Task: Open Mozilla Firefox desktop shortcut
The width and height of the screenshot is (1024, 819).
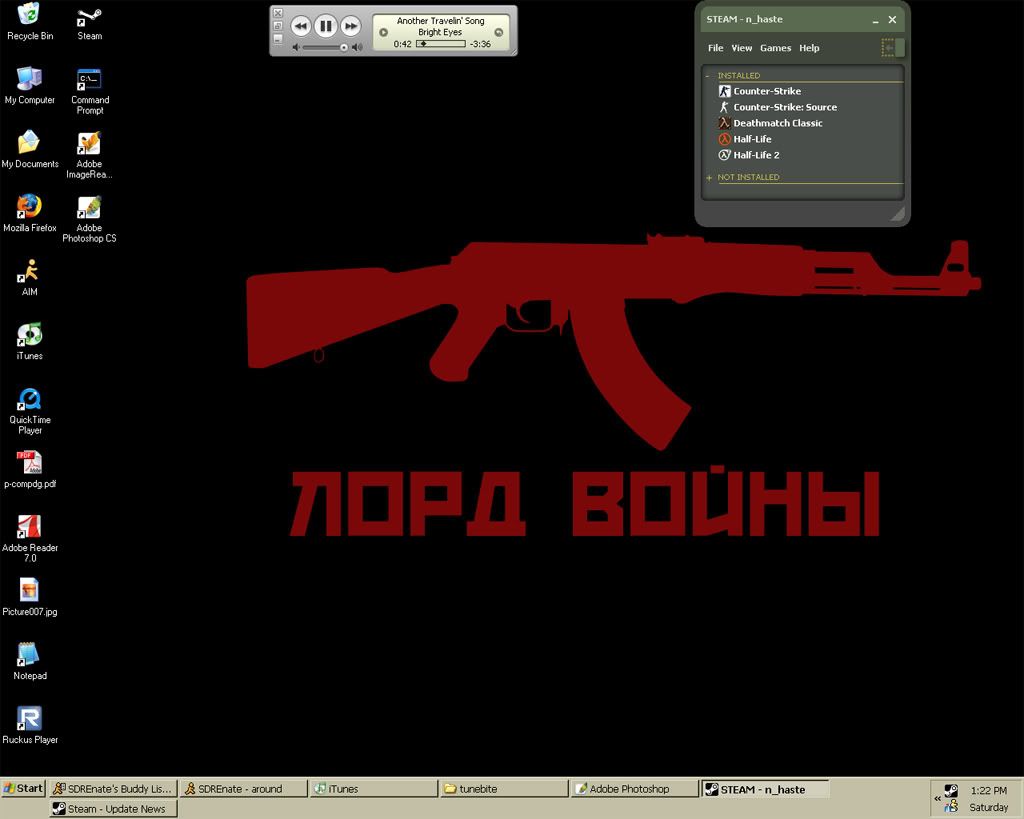Action: pyautogui.click(x=29, y=207)
